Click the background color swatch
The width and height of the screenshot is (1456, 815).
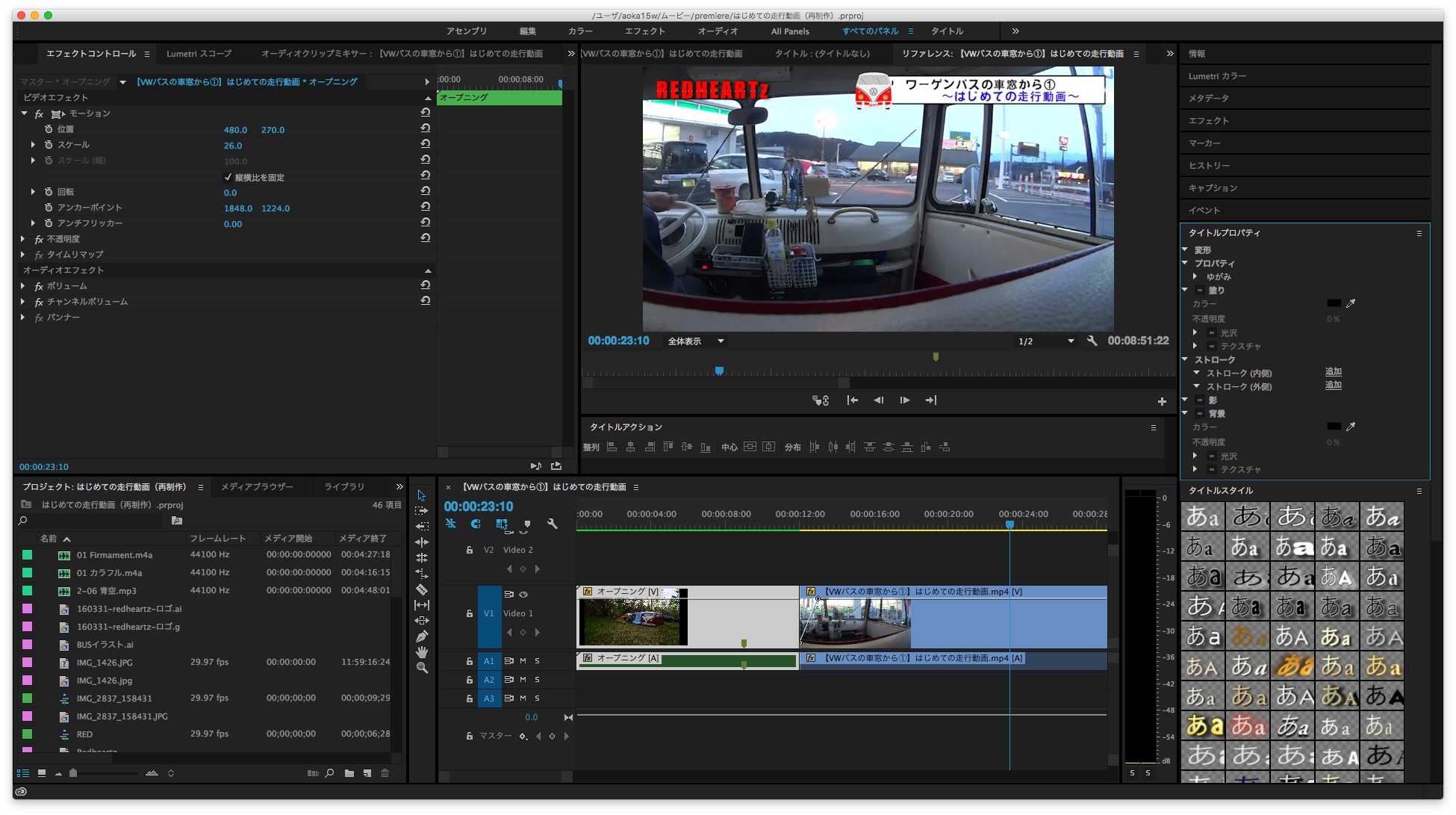click(x=1334, y=427)
